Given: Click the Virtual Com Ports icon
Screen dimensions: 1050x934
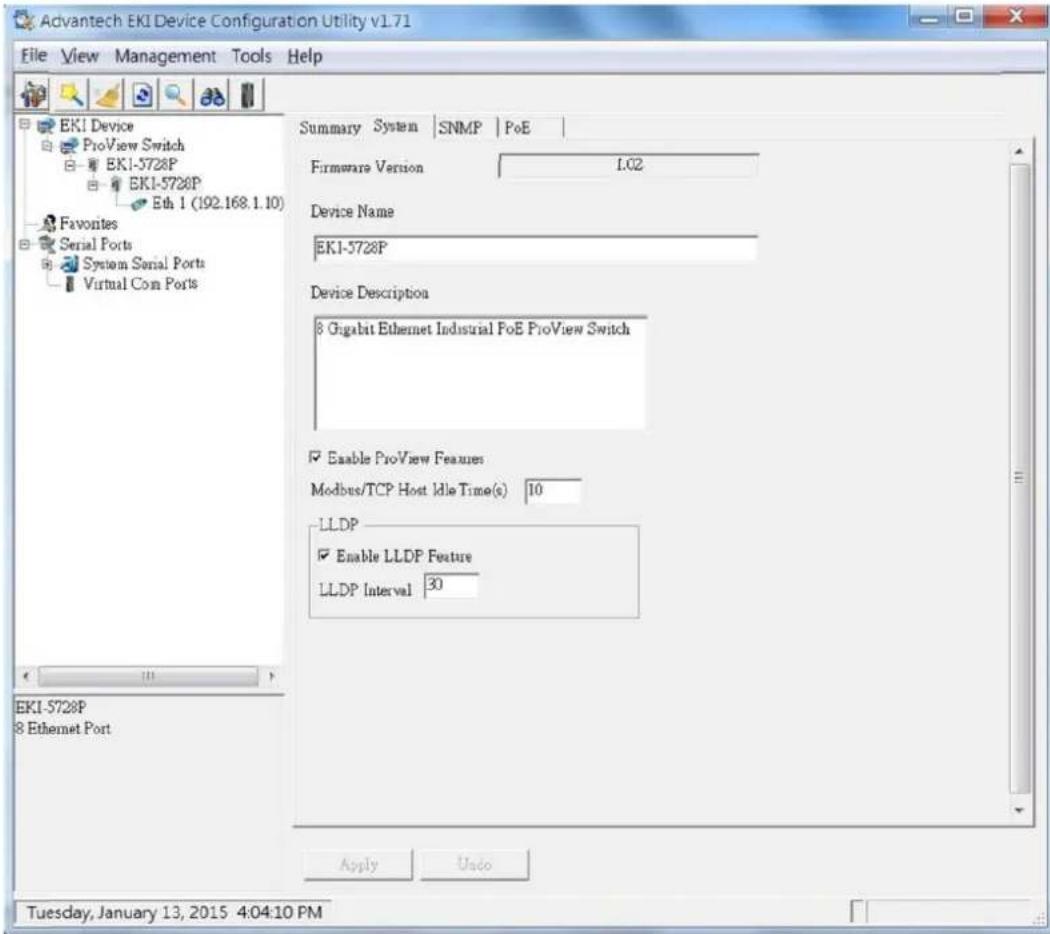Looking at the screenshot, I should click(x=70, y=284).
